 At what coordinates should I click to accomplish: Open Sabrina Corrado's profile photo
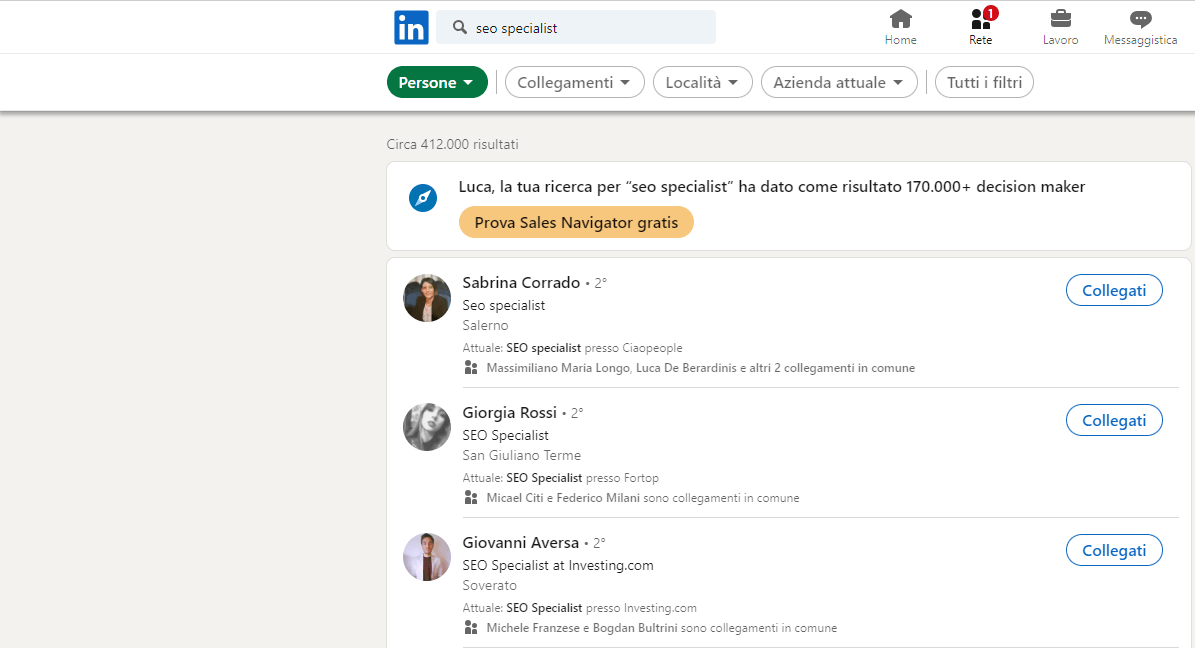point(427,298)
